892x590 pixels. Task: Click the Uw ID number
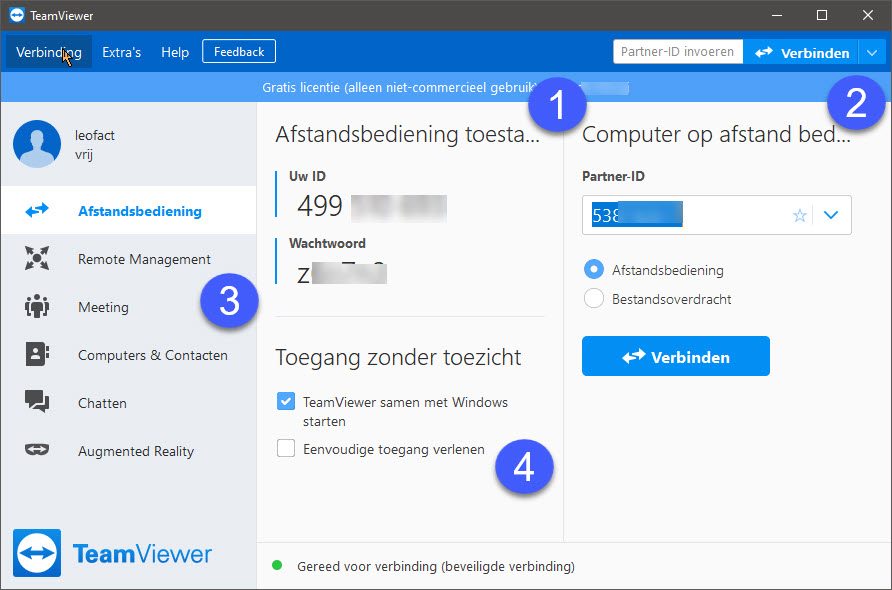pyautogui.click(x=371, y=206)
